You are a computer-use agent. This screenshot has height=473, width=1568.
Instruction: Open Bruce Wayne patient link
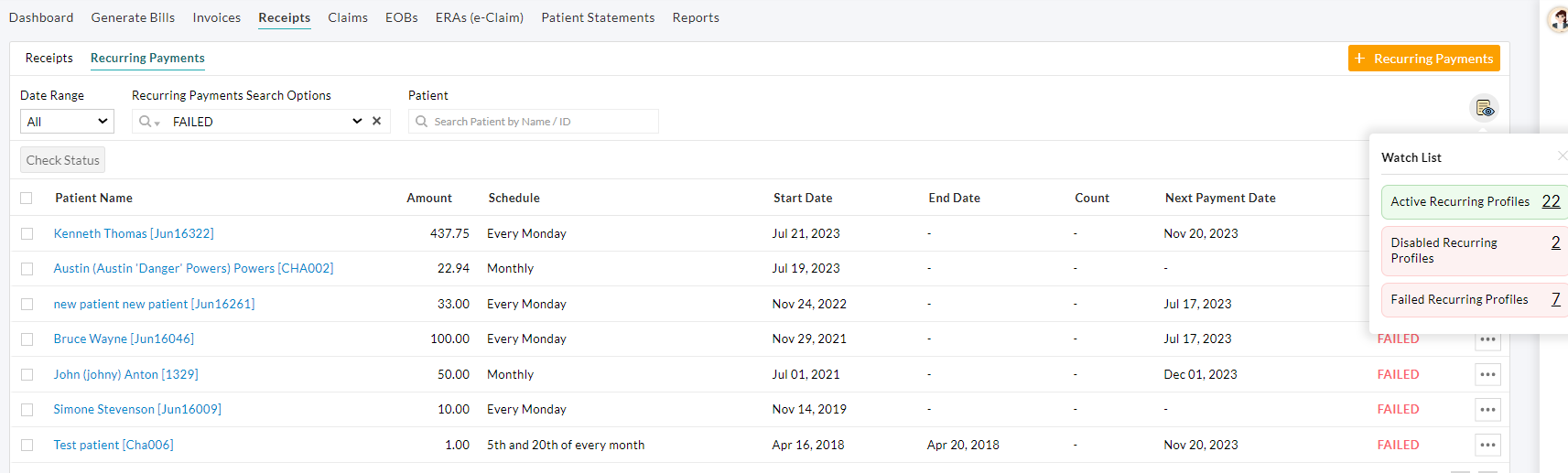click(x=124, y=339)
